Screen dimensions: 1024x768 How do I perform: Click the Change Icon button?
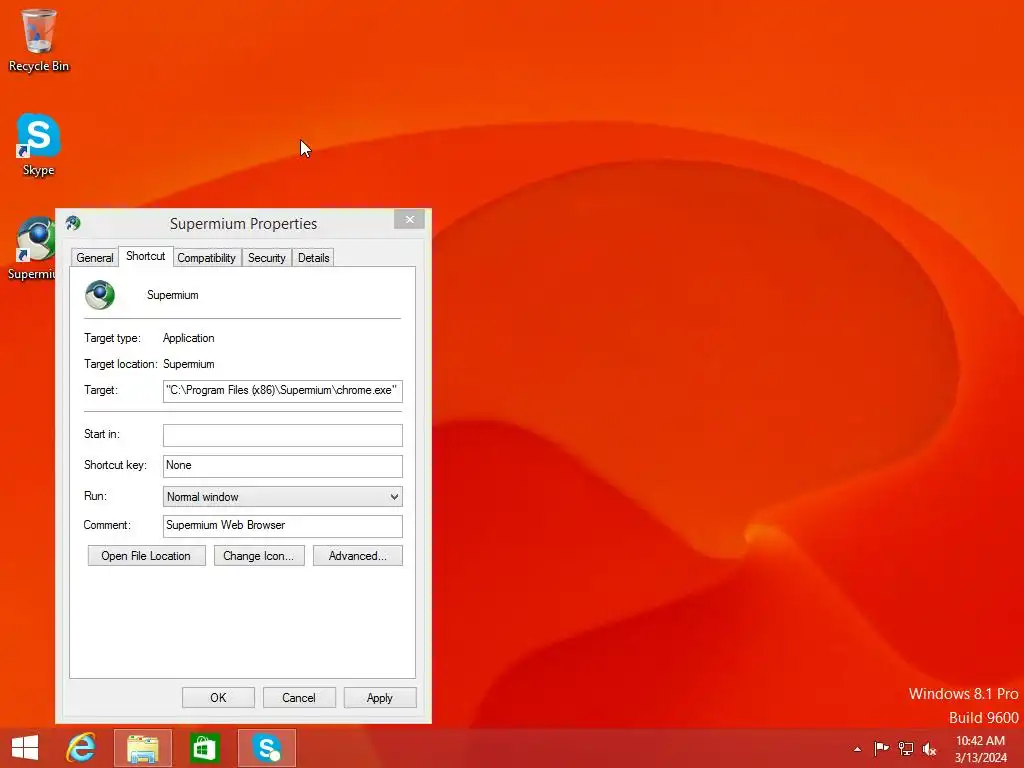[x=259, y=556]
